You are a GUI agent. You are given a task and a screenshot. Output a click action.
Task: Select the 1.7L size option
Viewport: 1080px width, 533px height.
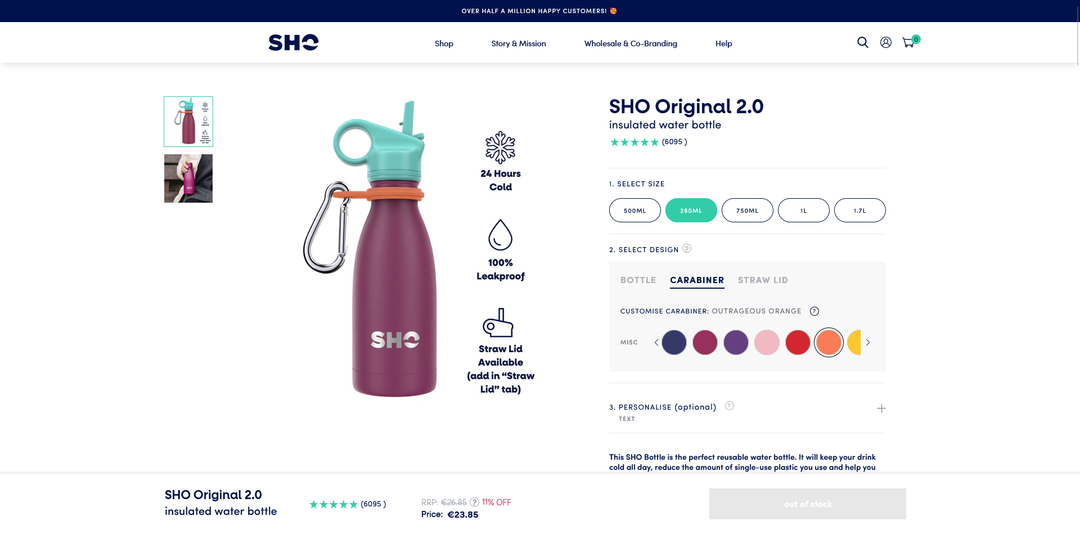pyautogui.click(x=860, y=211)
